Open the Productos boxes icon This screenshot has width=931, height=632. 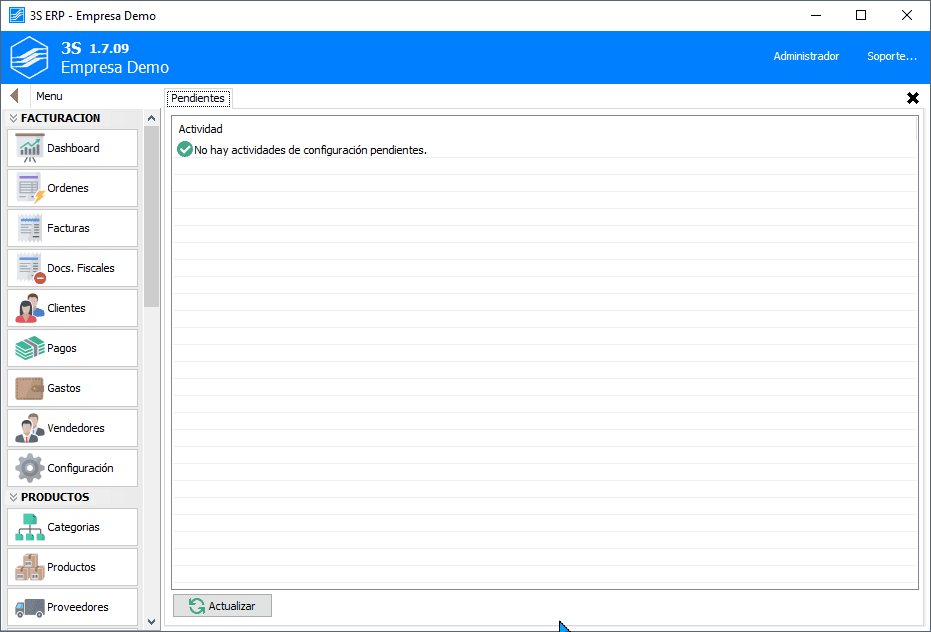[30, 567]
